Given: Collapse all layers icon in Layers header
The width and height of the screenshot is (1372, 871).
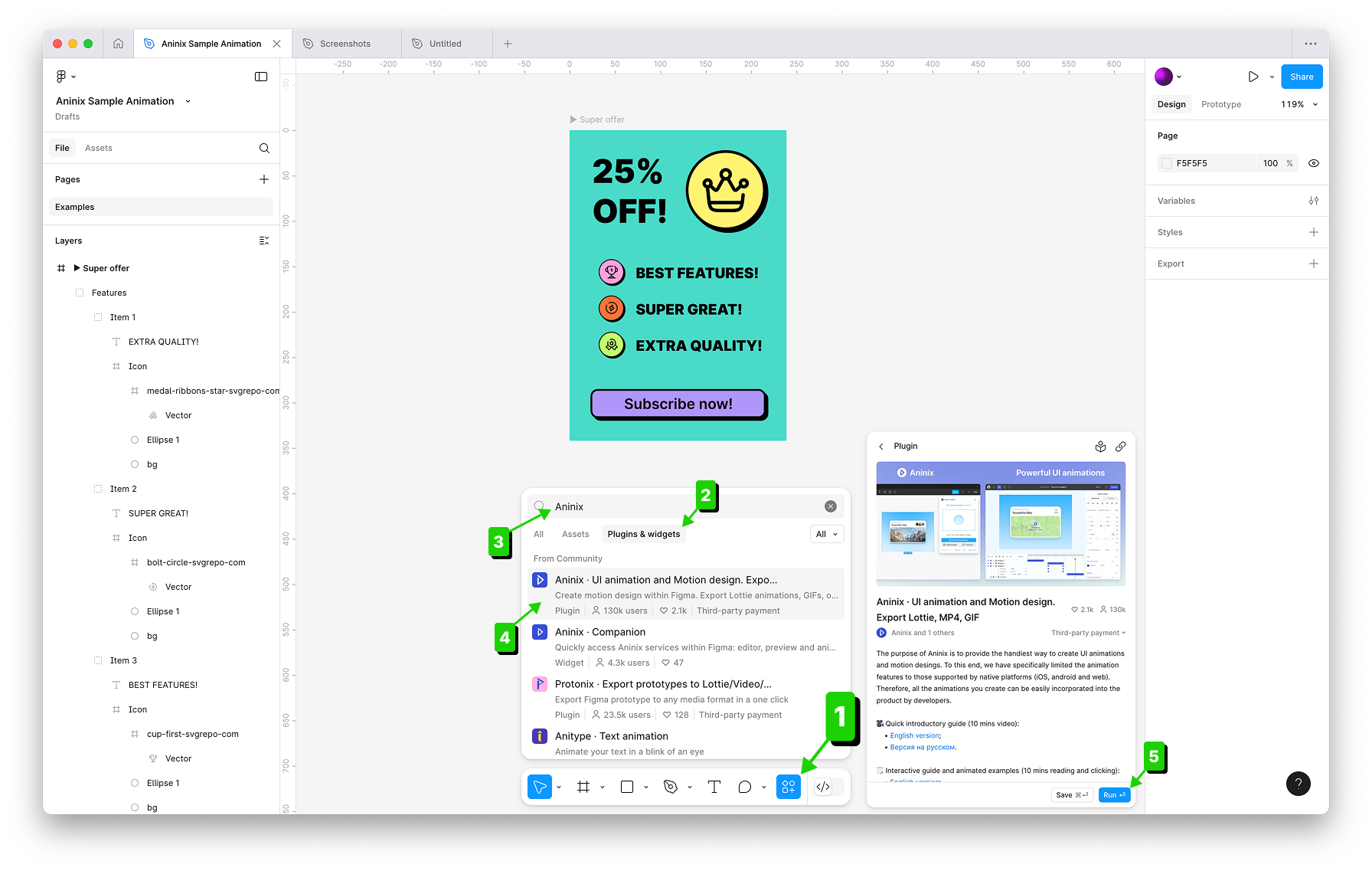Looking at the screenshot, I should (264, 241).
